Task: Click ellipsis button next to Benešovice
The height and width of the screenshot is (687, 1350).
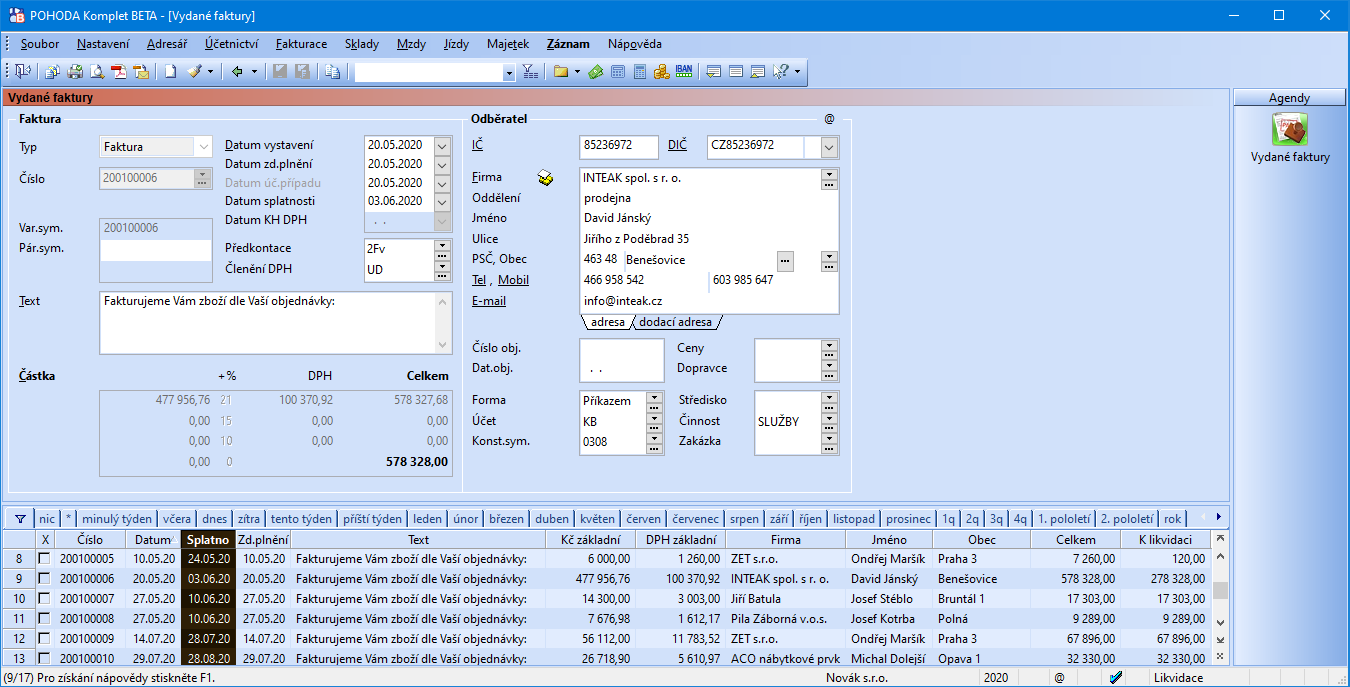Action: [x=785, y=260]
